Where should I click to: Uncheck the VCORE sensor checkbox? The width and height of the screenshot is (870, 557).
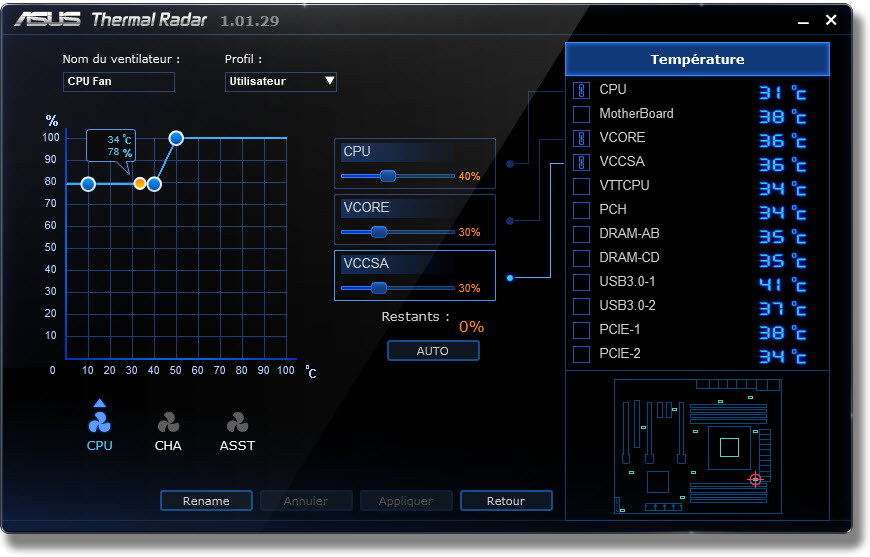tap(581, 138)
